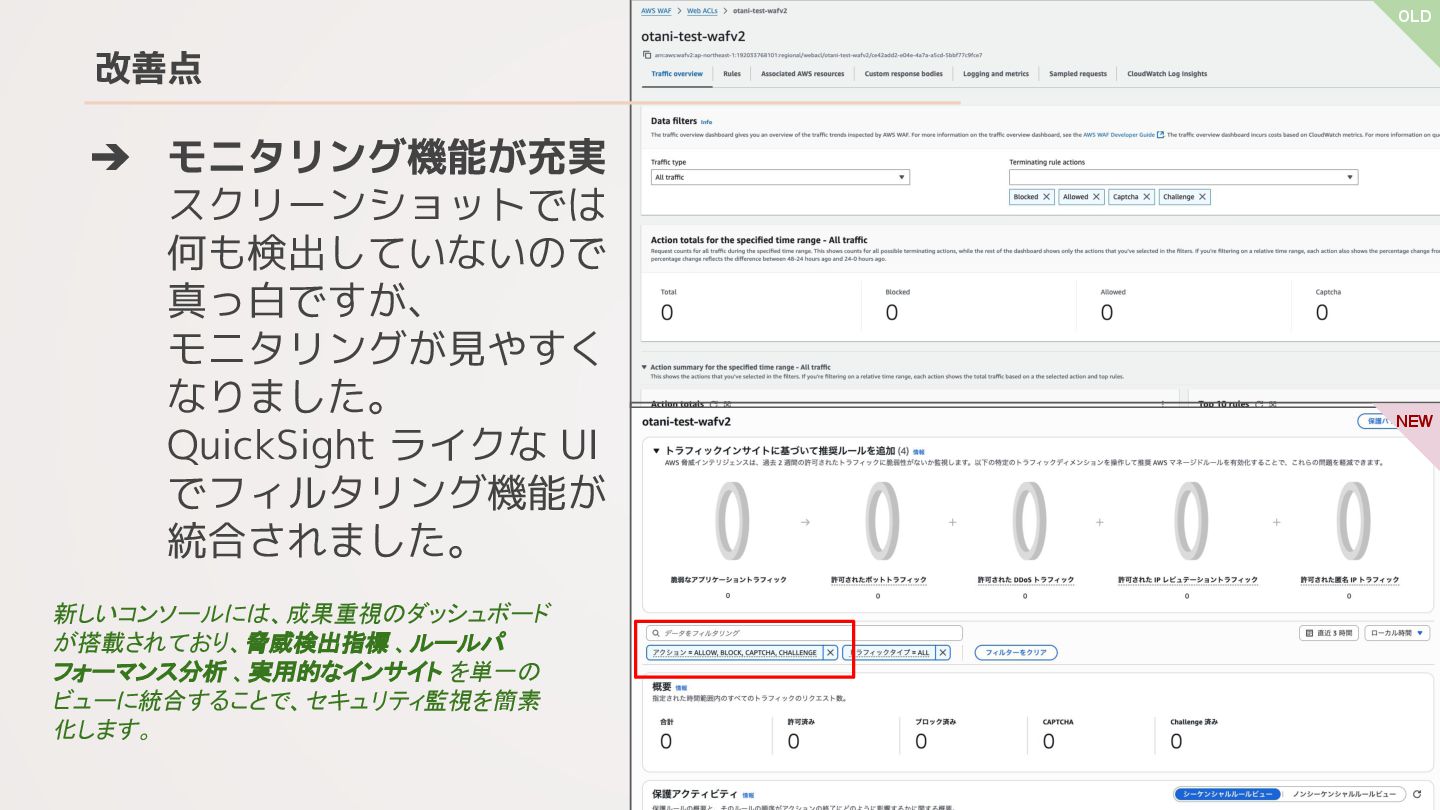Click the Challenge 済み value in 概要
This screenshot has width=1440, height=810.
1176,742
